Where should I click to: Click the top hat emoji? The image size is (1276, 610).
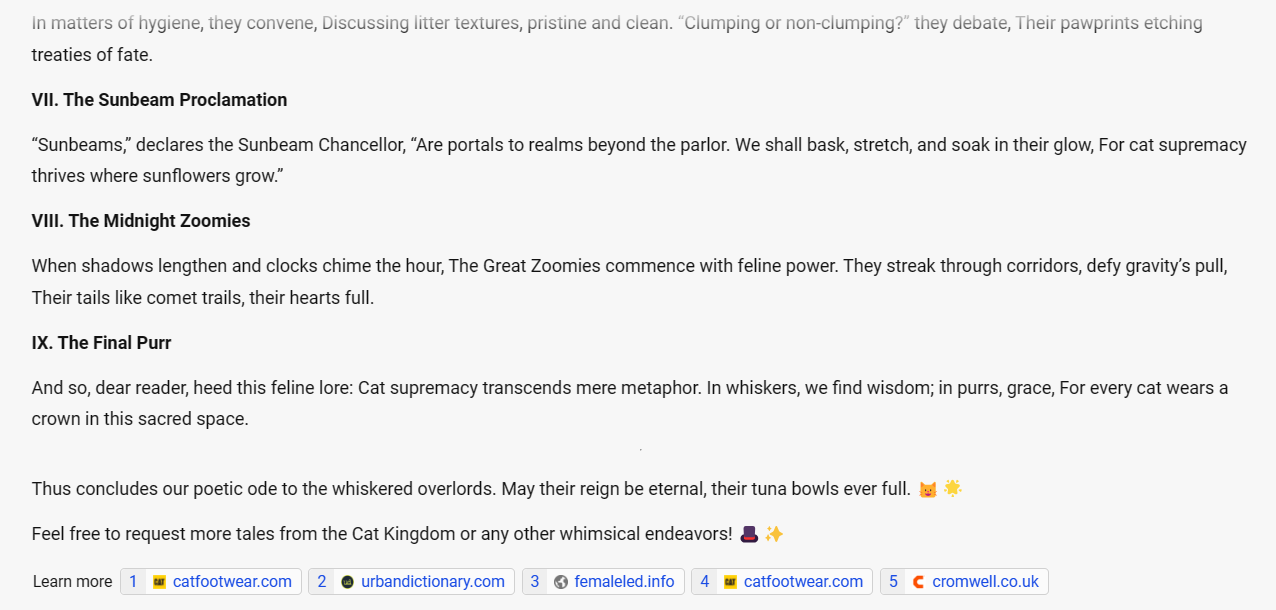[749, 535]
